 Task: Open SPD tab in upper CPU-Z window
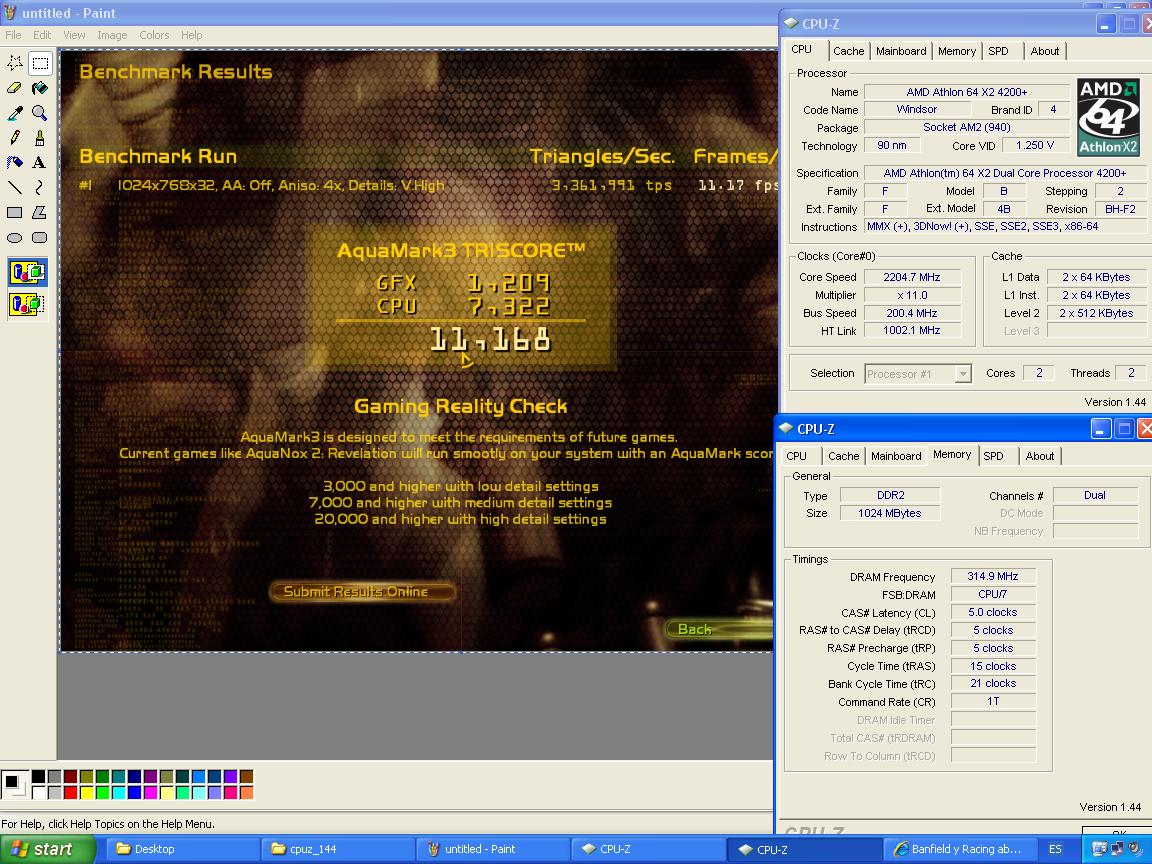click(x=998, y=51)
